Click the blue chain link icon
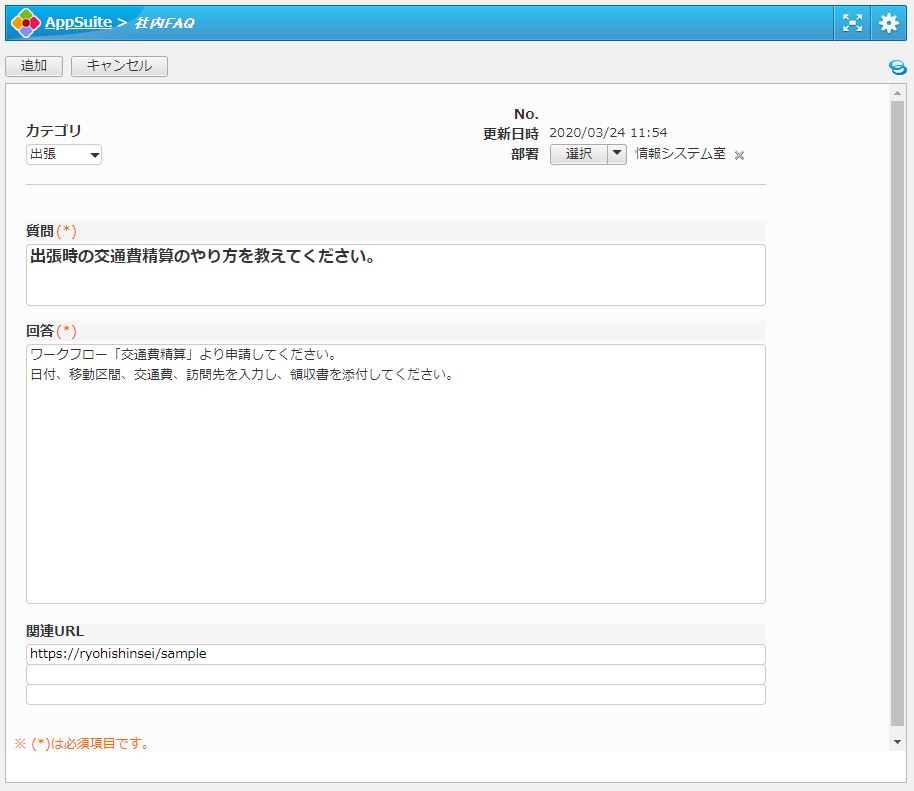The image size is (914, 791). coord(897,67)
